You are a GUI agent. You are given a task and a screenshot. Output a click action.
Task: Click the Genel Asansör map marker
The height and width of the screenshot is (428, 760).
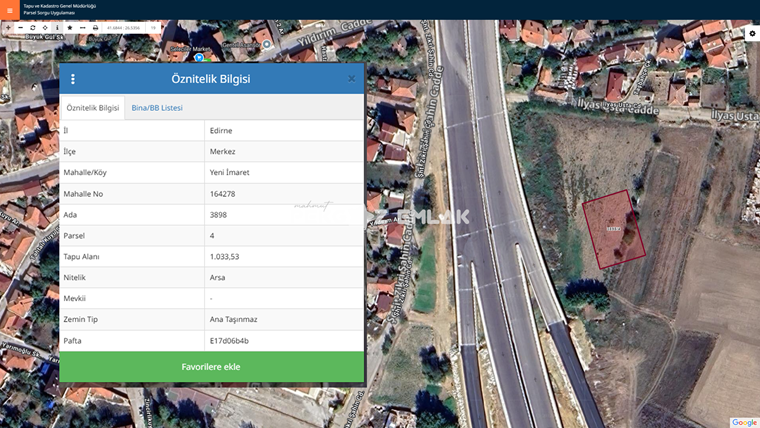[x=266, y=45]
